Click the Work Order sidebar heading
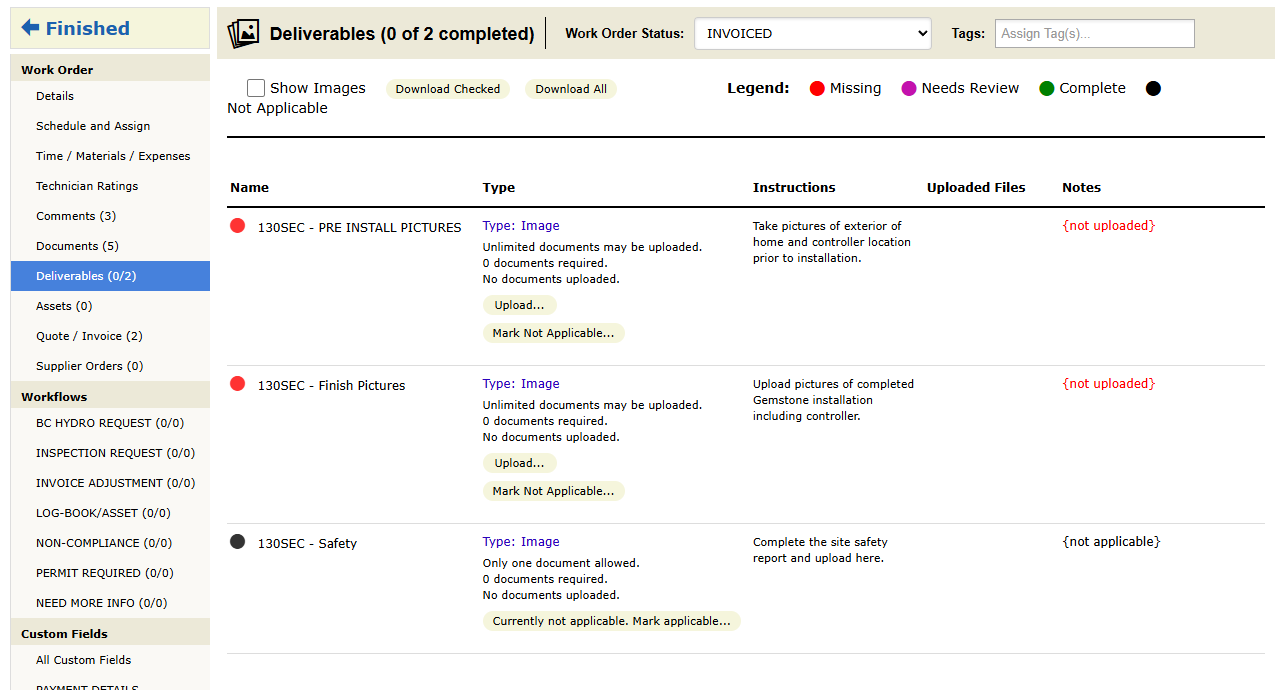 (x=57, y=70)
